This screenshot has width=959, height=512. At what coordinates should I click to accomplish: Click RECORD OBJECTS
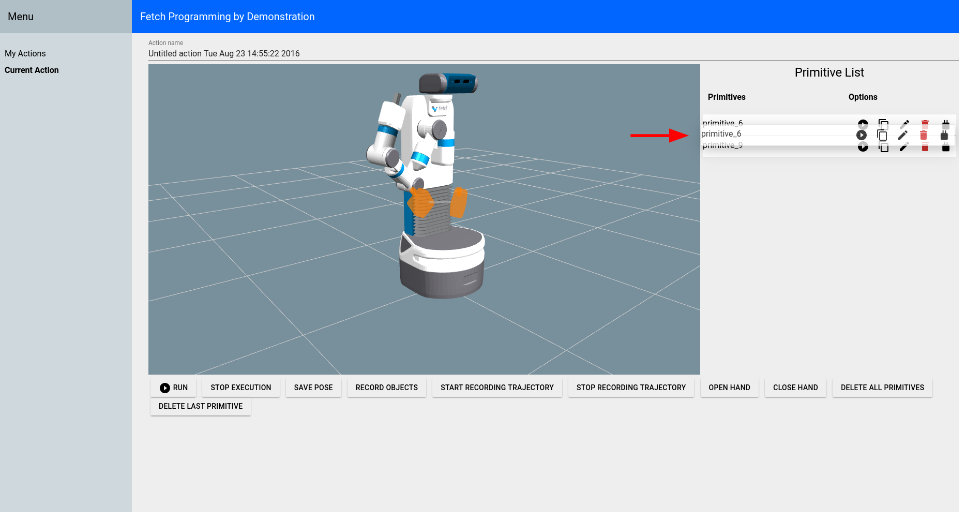tap(386, 387)
